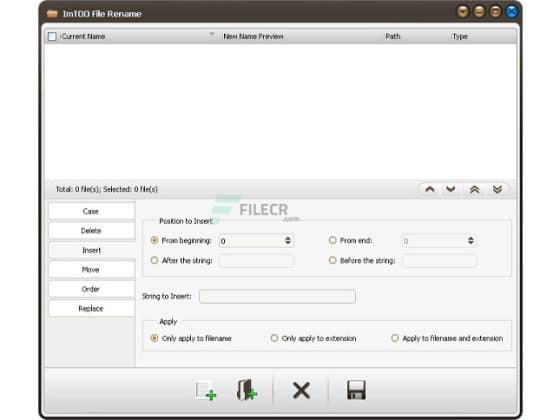Move selected file down one row
Image resolution: width=560 pixels, height=420 pixels.
pyautogui.click(x=451, y=189)
